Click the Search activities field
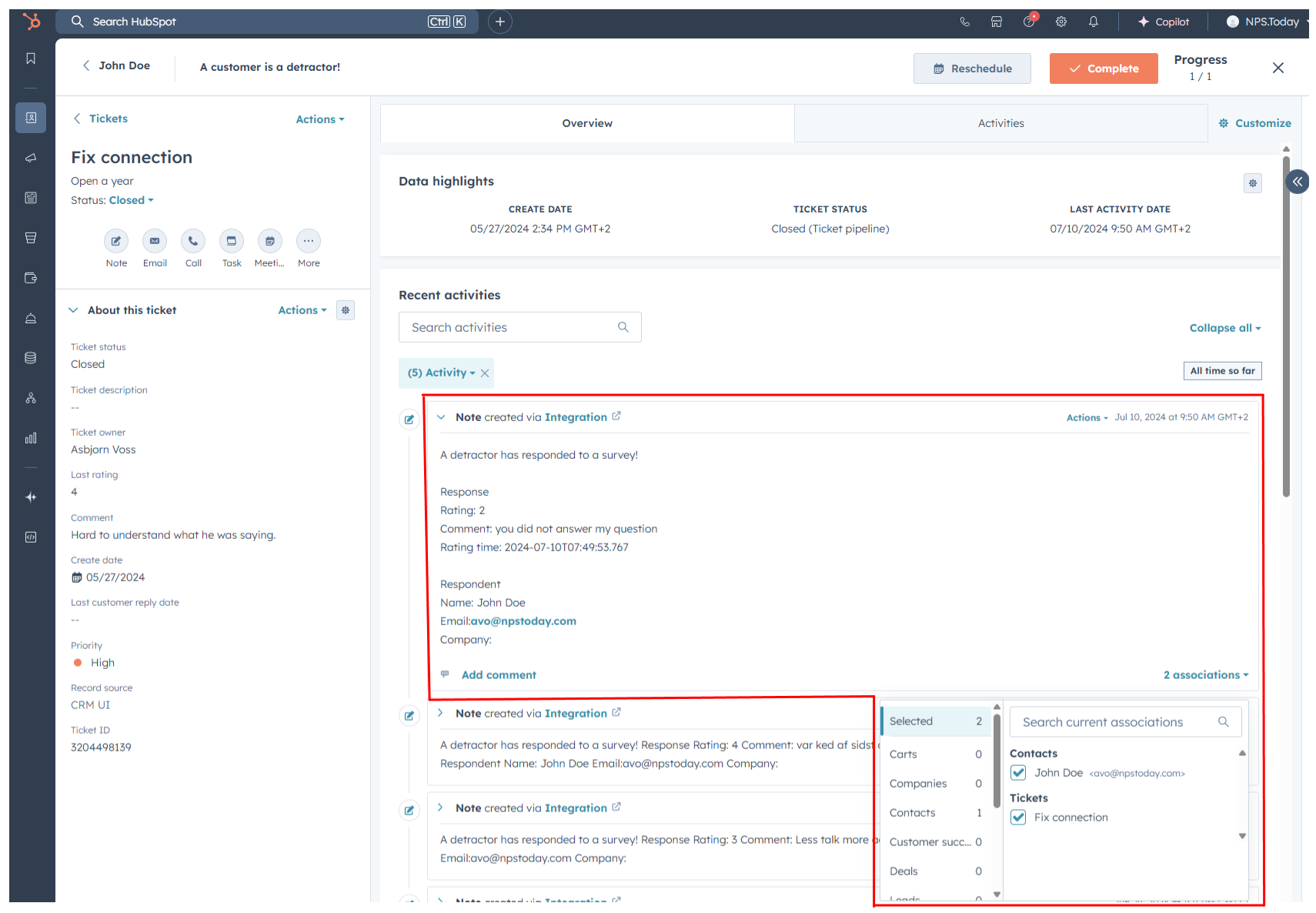The image size is (1316, 913). (512, 327)
